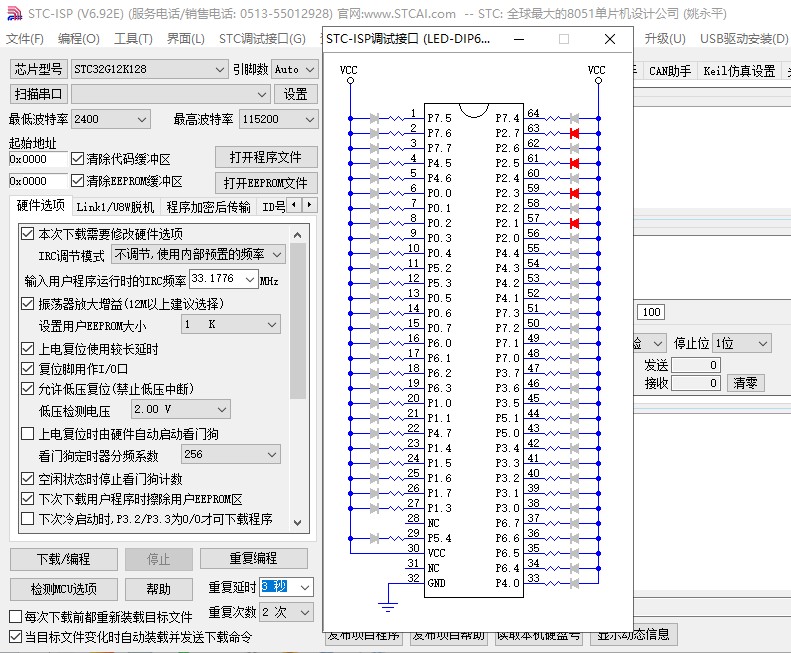791x653 pixels.
Task: Toggle 振荡器放大增益 checkbox
Action: point(27,303)
